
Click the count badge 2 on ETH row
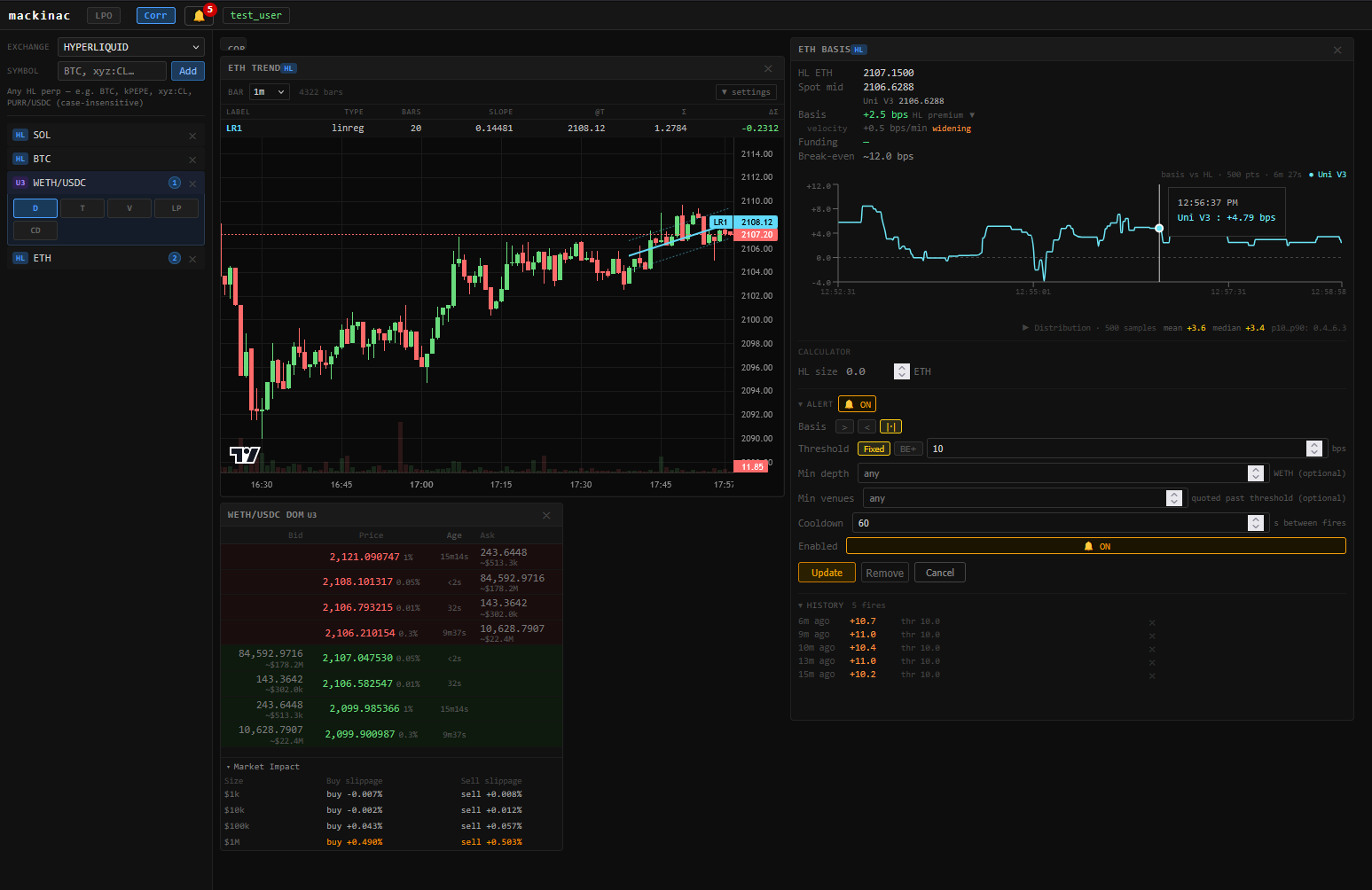[175, 258]
